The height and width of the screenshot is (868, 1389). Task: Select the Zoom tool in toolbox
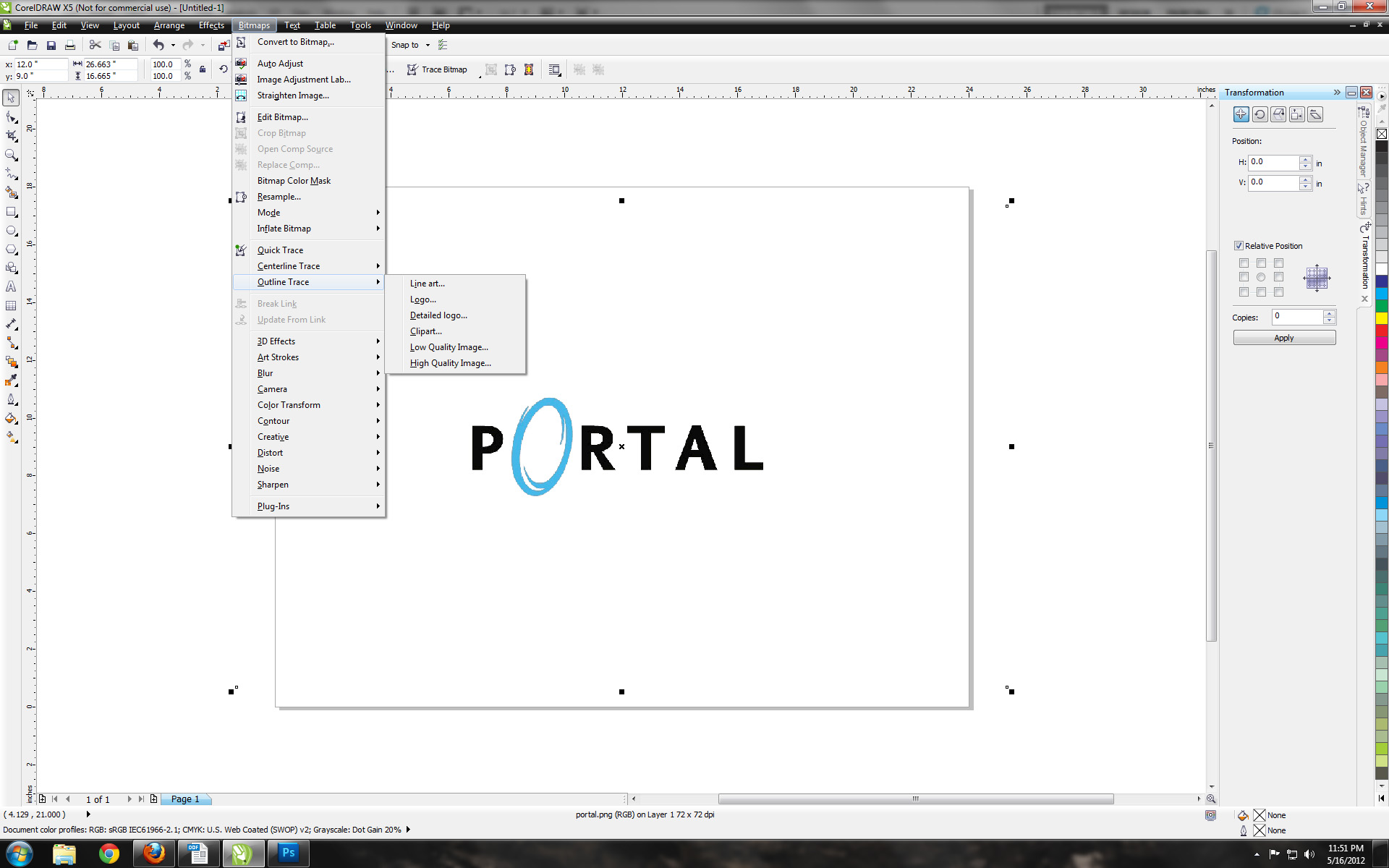pos(11,154)
